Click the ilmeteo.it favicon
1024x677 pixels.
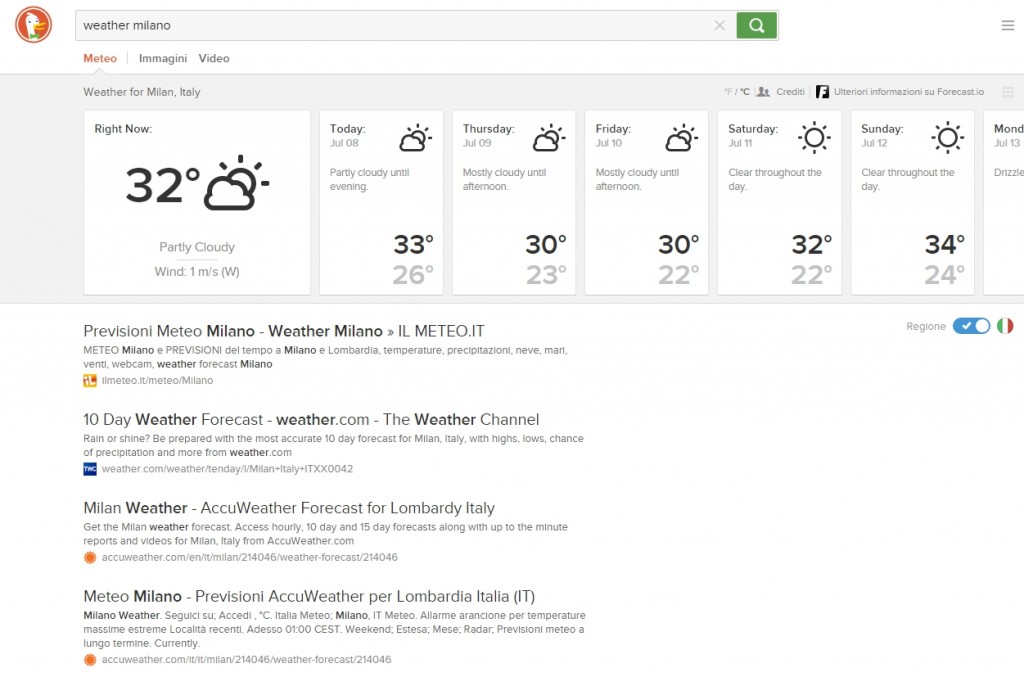coord(89,381)
